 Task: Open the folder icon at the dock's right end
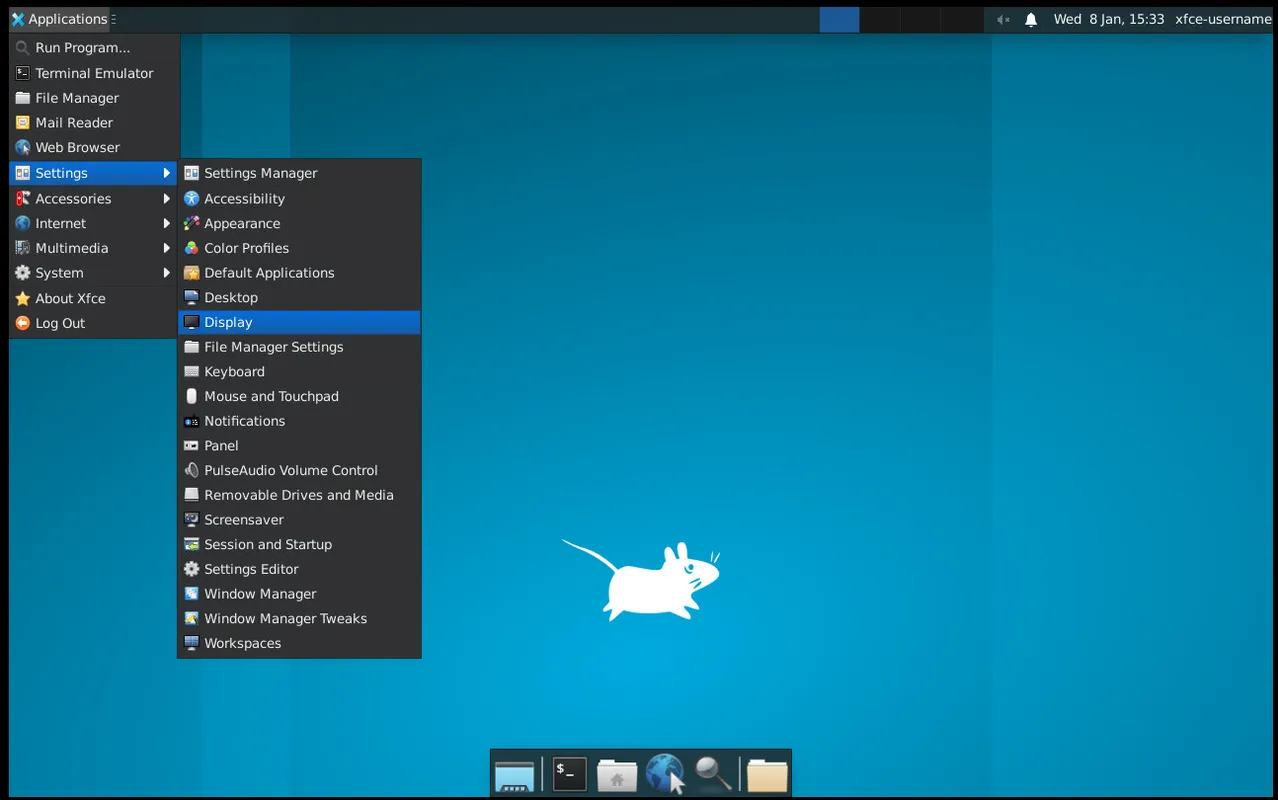767,775
